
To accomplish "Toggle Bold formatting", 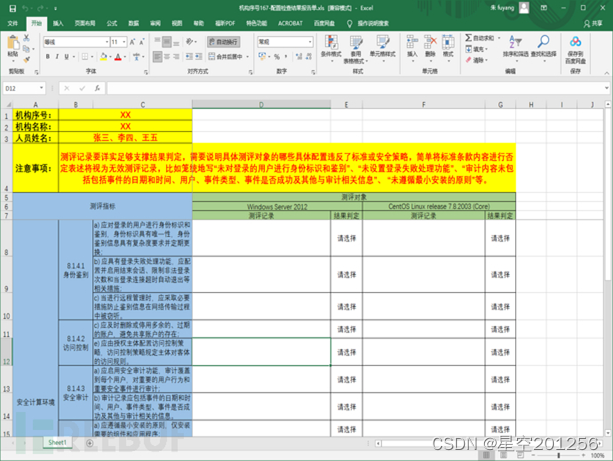I will (x=48, y=57).
